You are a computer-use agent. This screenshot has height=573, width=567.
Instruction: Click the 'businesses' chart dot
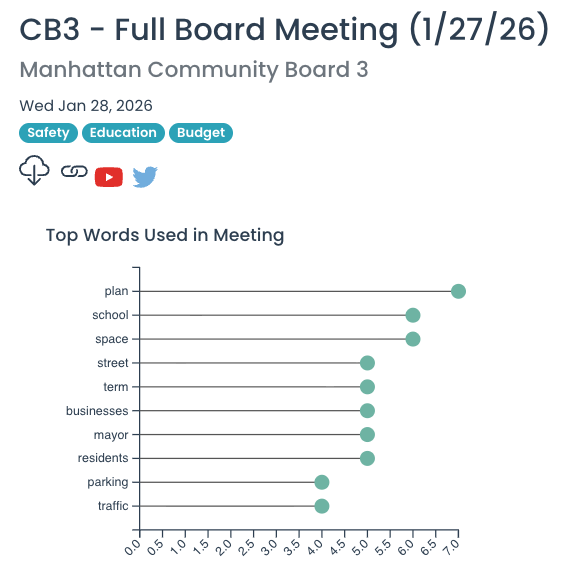(367, 411)
